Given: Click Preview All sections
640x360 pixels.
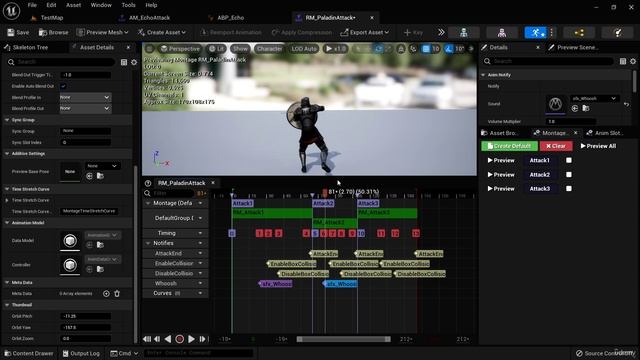Looking at the screenshot, I should tap(598, 146).
